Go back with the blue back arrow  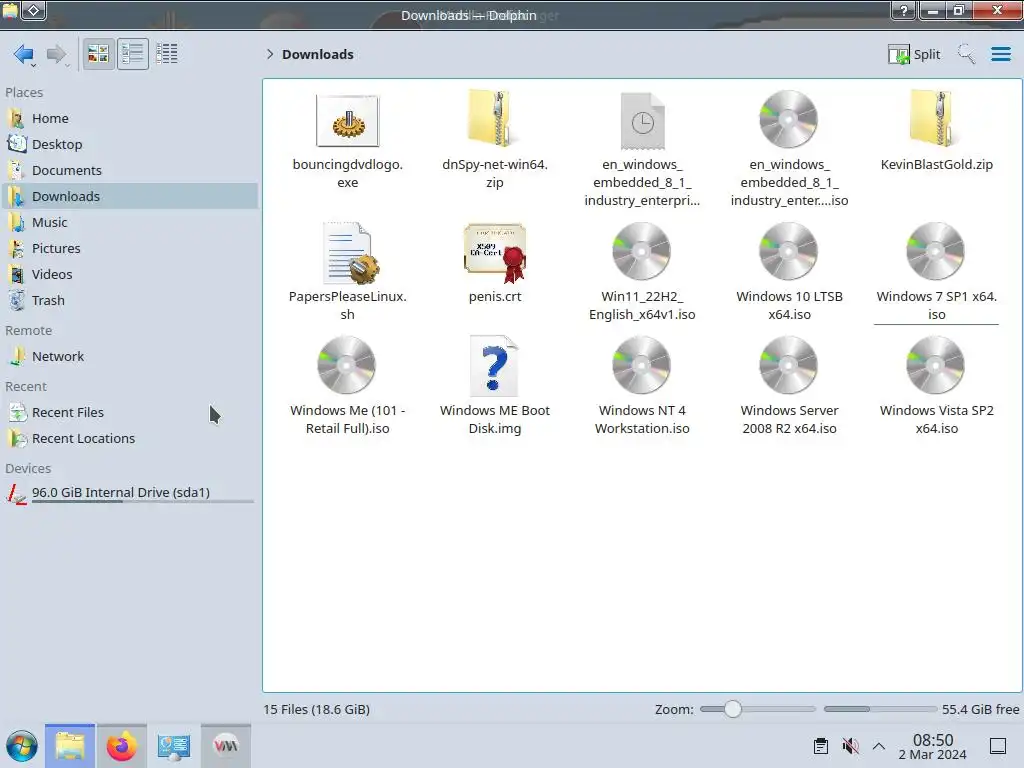(24, 54)
